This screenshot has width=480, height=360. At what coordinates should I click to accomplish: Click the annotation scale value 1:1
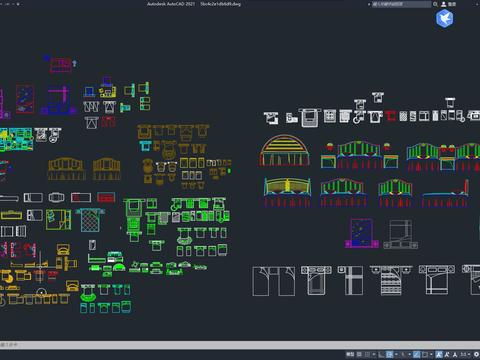tap(463, 354)
